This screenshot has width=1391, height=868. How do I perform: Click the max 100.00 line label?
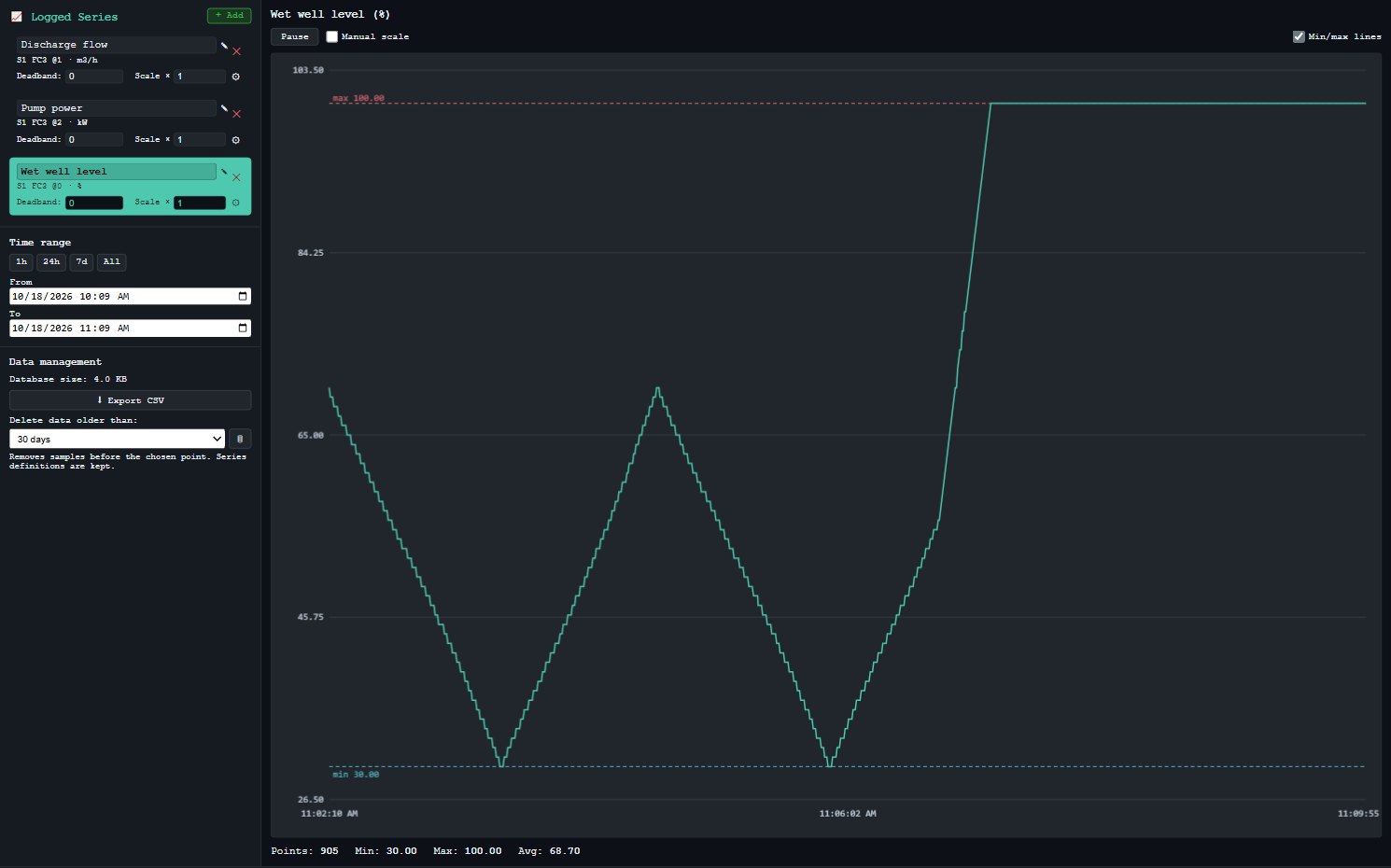[x=358, y=98]
